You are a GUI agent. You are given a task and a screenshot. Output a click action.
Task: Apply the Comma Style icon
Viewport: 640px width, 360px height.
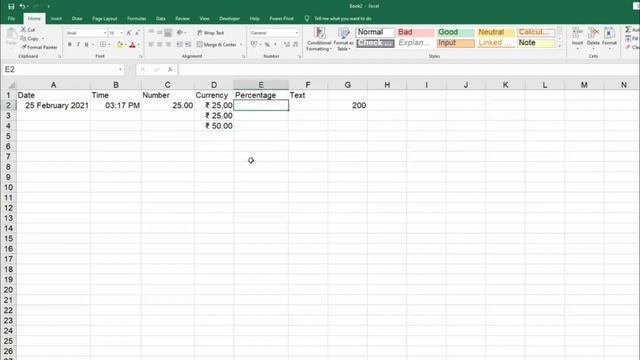pos(275,44)
